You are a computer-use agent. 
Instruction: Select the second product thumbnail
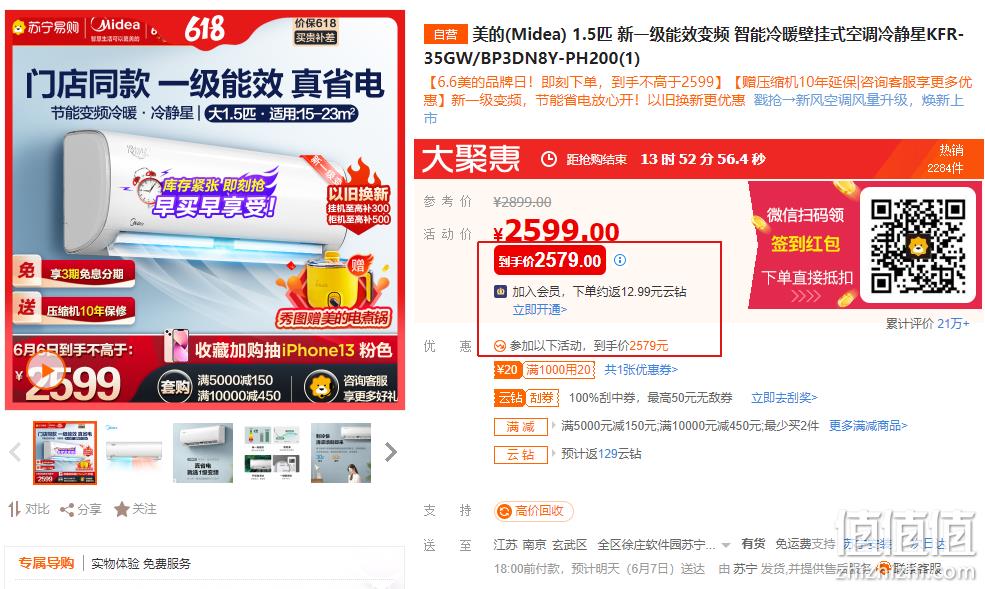134,453
